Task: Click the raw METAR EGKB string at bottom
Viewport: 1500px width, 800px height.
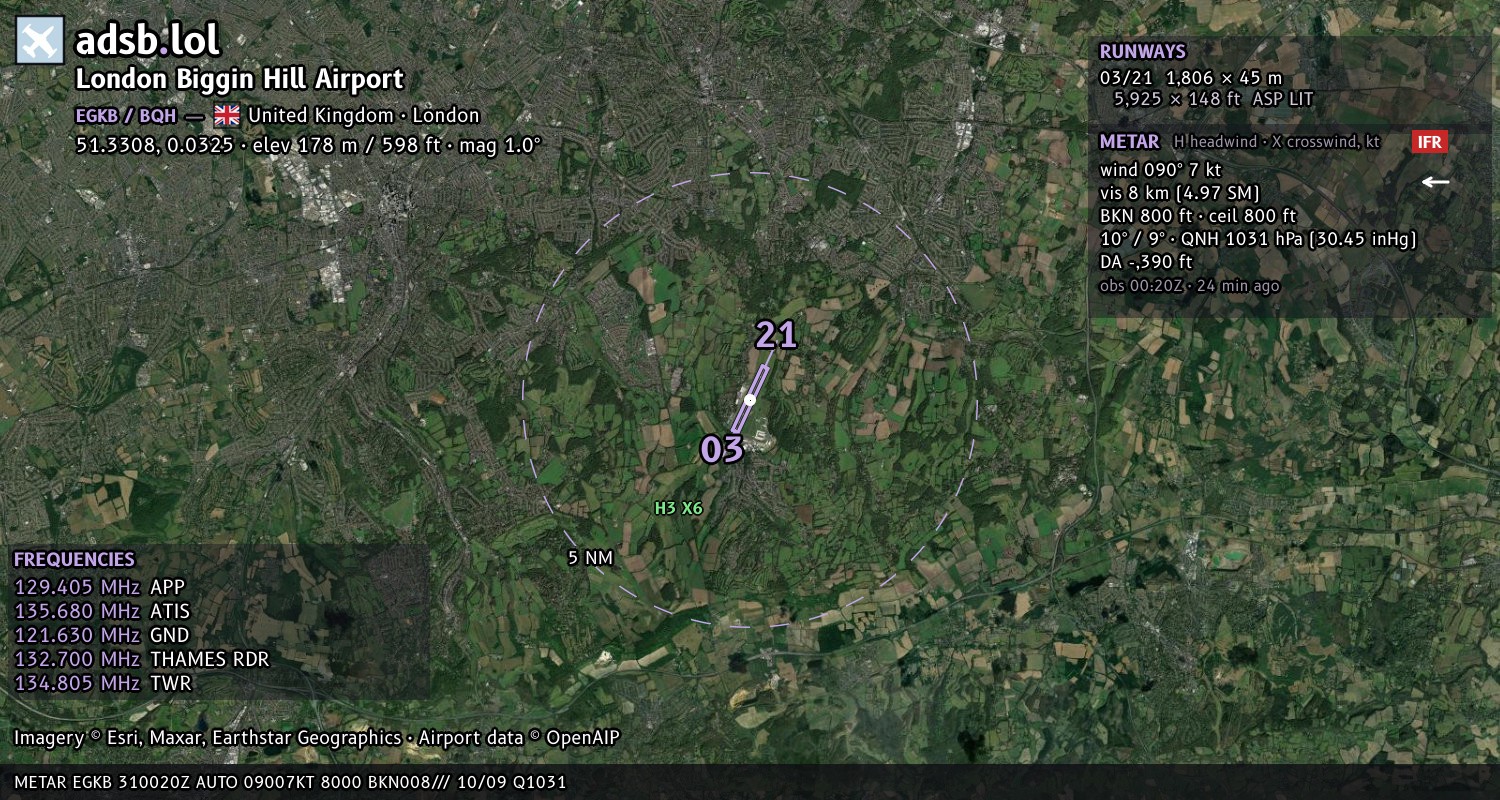Action: (x=290, y=782)
